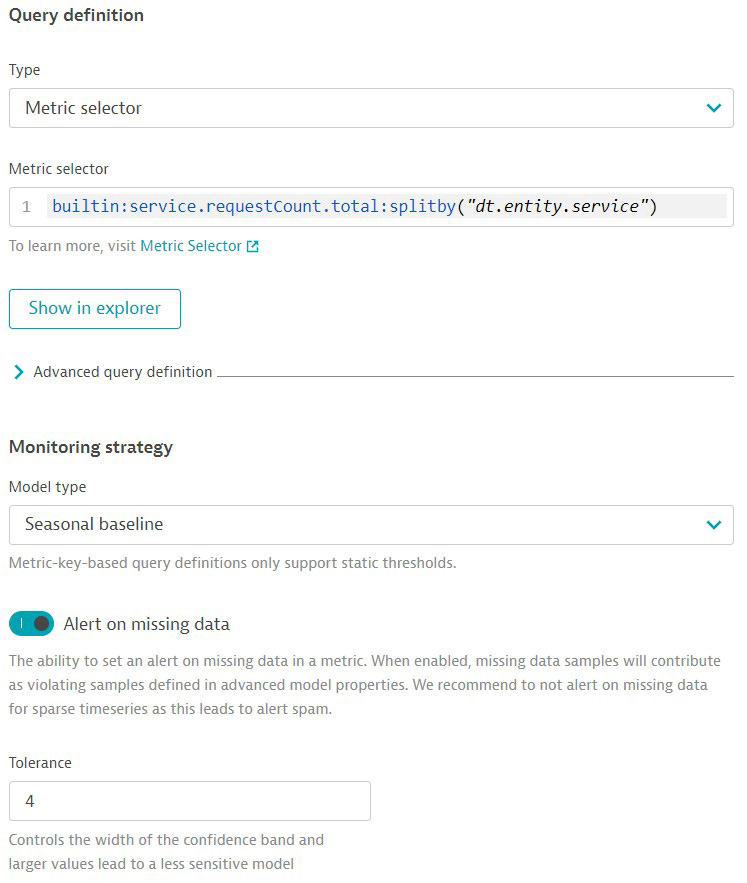Viewport: 747px width, 883px height.
Task: Click the disclosure arrow before Advanced query definition
Action: click(18, 371)
